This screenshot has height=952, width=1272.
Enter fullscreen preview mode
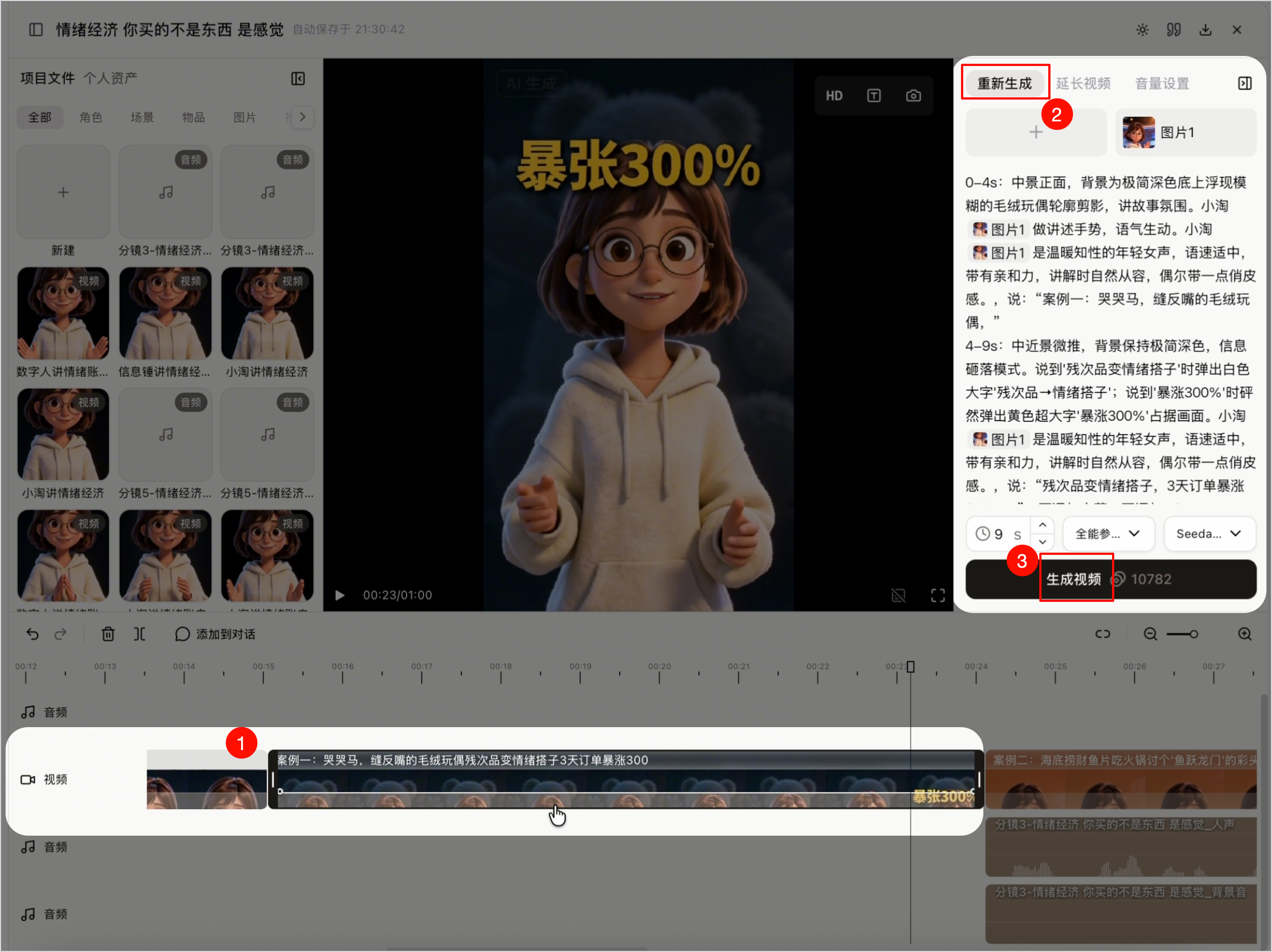pyautogui.click(x=938, y=596)
